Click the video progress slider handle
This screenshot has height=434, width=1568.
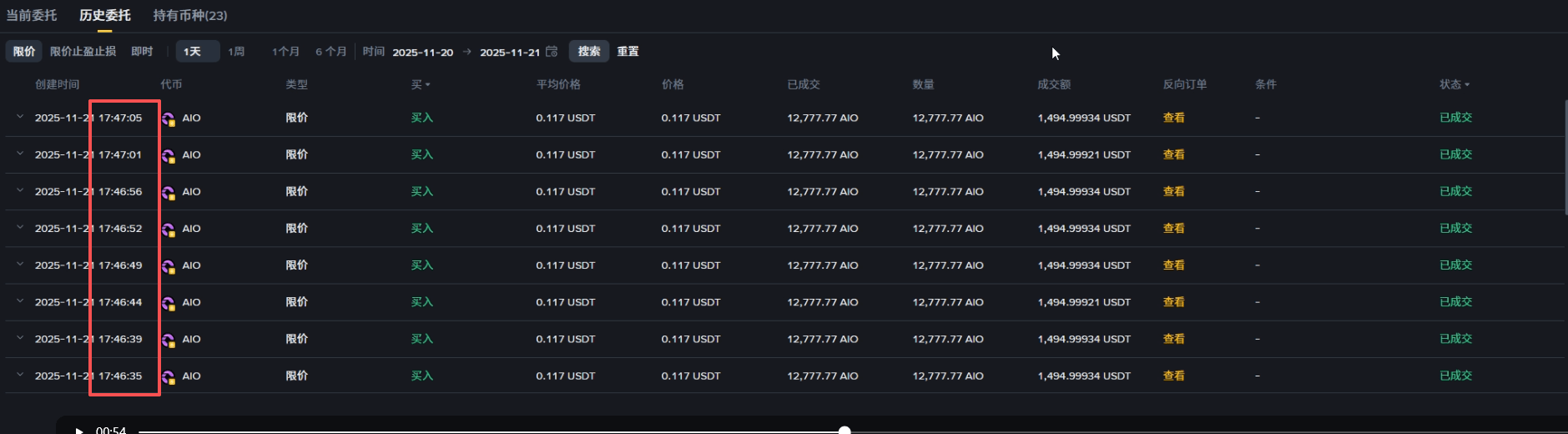(845, 431)
